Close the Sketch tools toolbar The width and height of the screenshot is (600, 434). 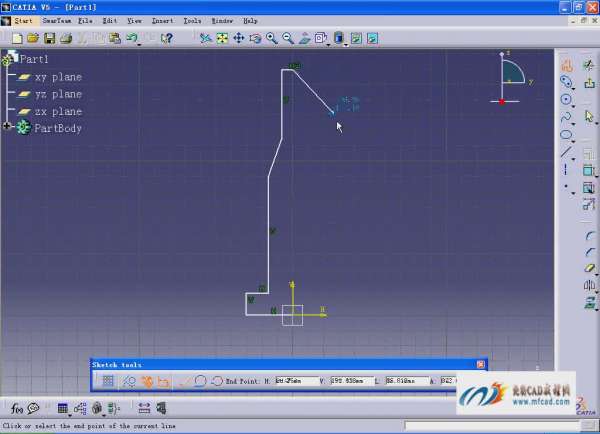[x=480, y=365]
